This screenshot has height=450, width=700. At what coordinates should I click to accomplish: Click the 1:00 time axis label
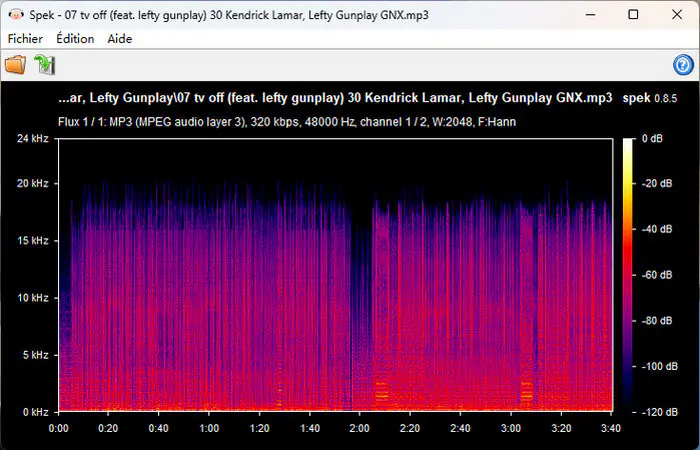tap(209, 428)
